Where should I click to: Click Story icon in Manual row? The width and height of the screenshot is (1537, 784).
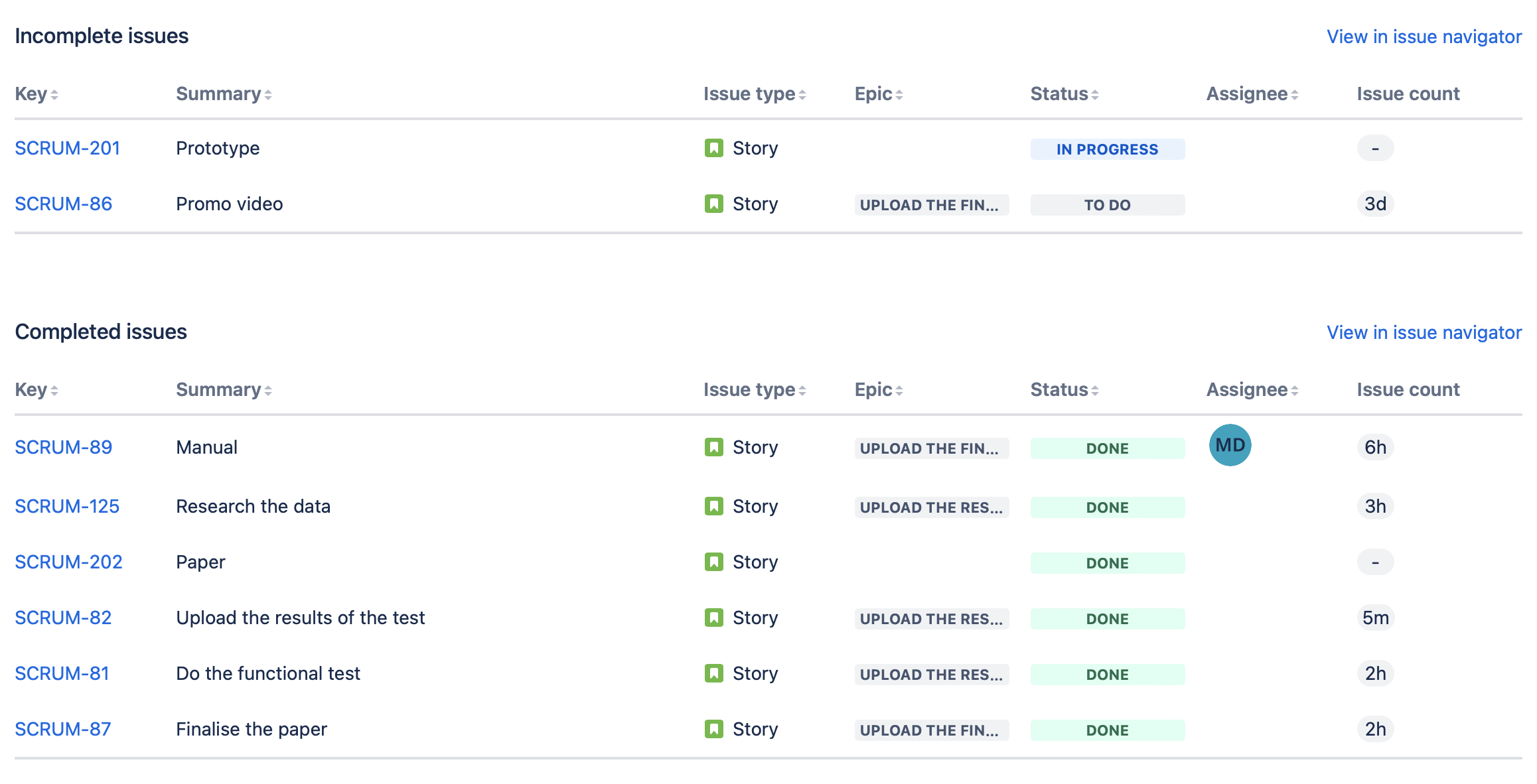[713, 447]
